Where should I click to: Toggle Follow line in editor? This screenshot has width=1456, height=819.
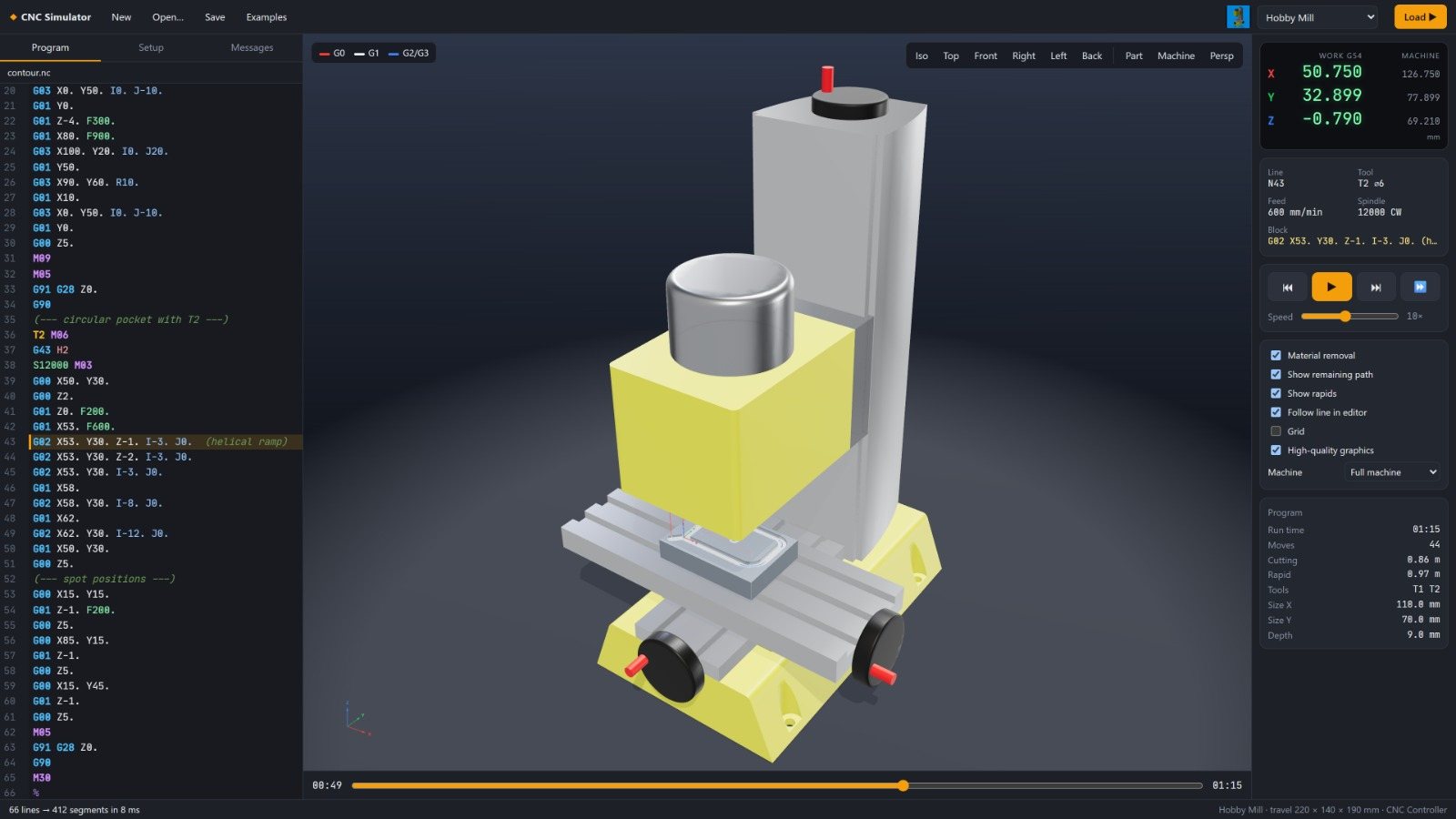click(1276, 412)
